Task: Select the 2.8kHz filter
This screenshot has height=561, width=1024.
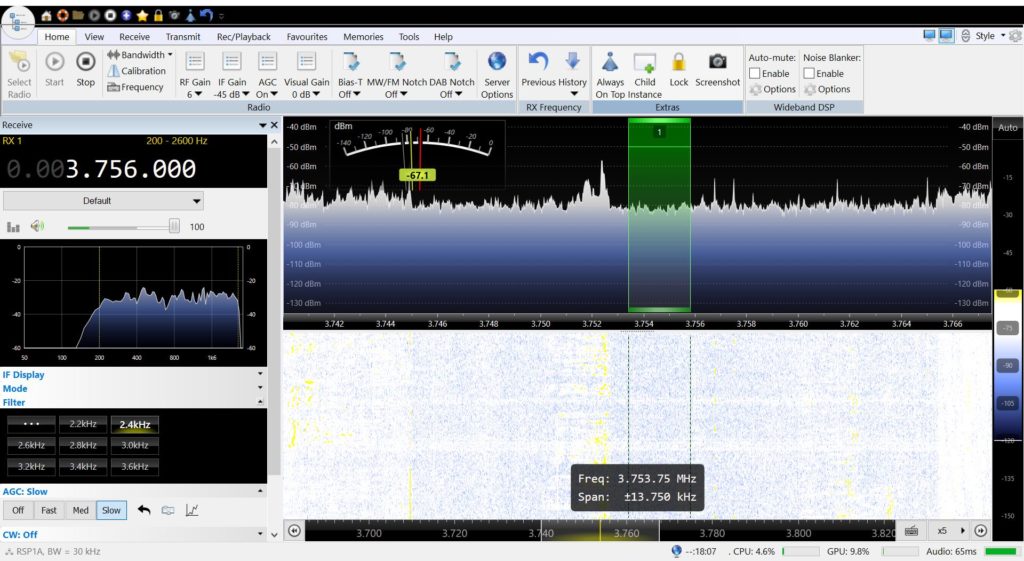Action: tap(83, 445)
